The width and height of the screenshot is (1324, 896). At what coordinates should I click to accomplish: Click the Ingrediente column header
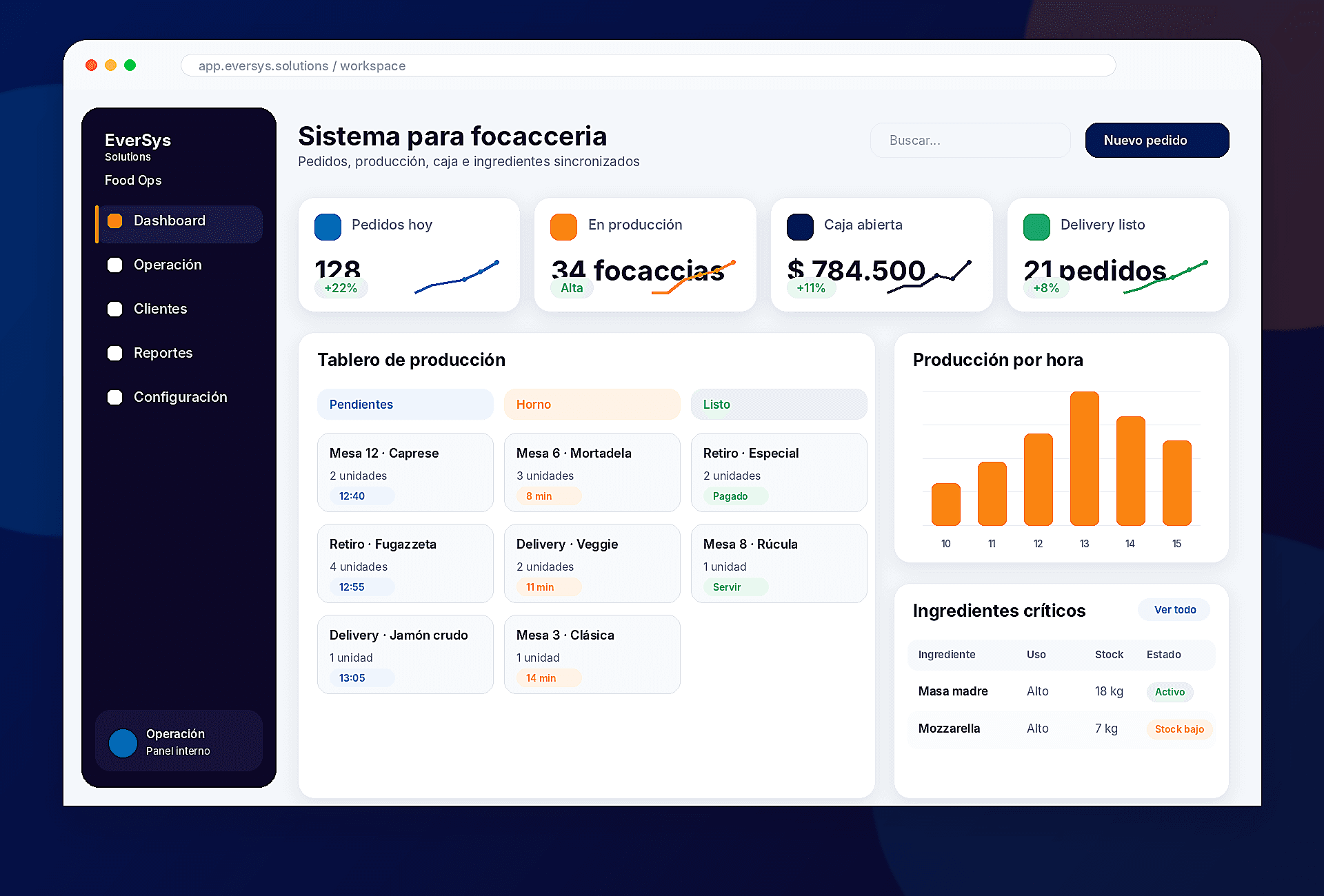click(947, 655)
